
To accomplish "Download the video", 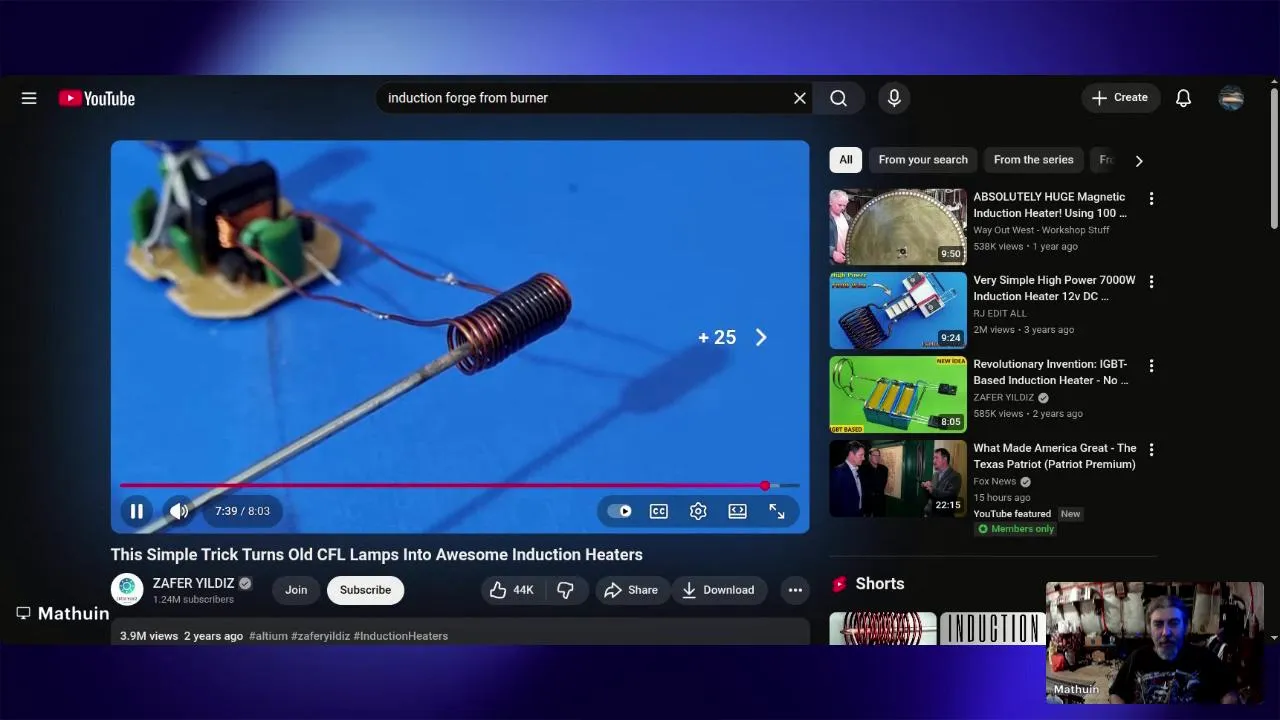I will click(x=719, y=590).
